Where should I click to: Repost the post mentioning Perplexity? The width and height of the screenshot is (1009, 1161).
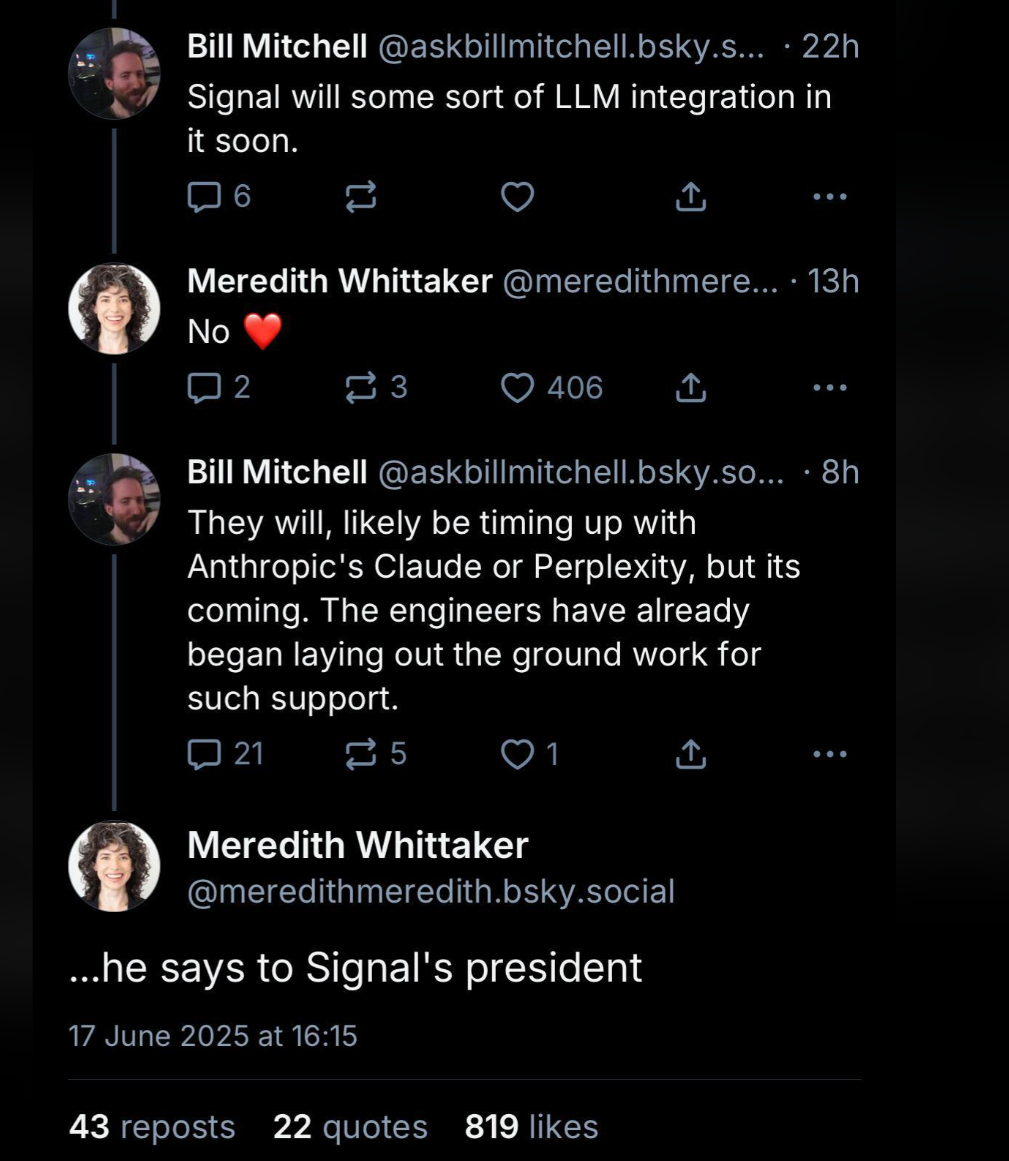[x=360, y=754]
